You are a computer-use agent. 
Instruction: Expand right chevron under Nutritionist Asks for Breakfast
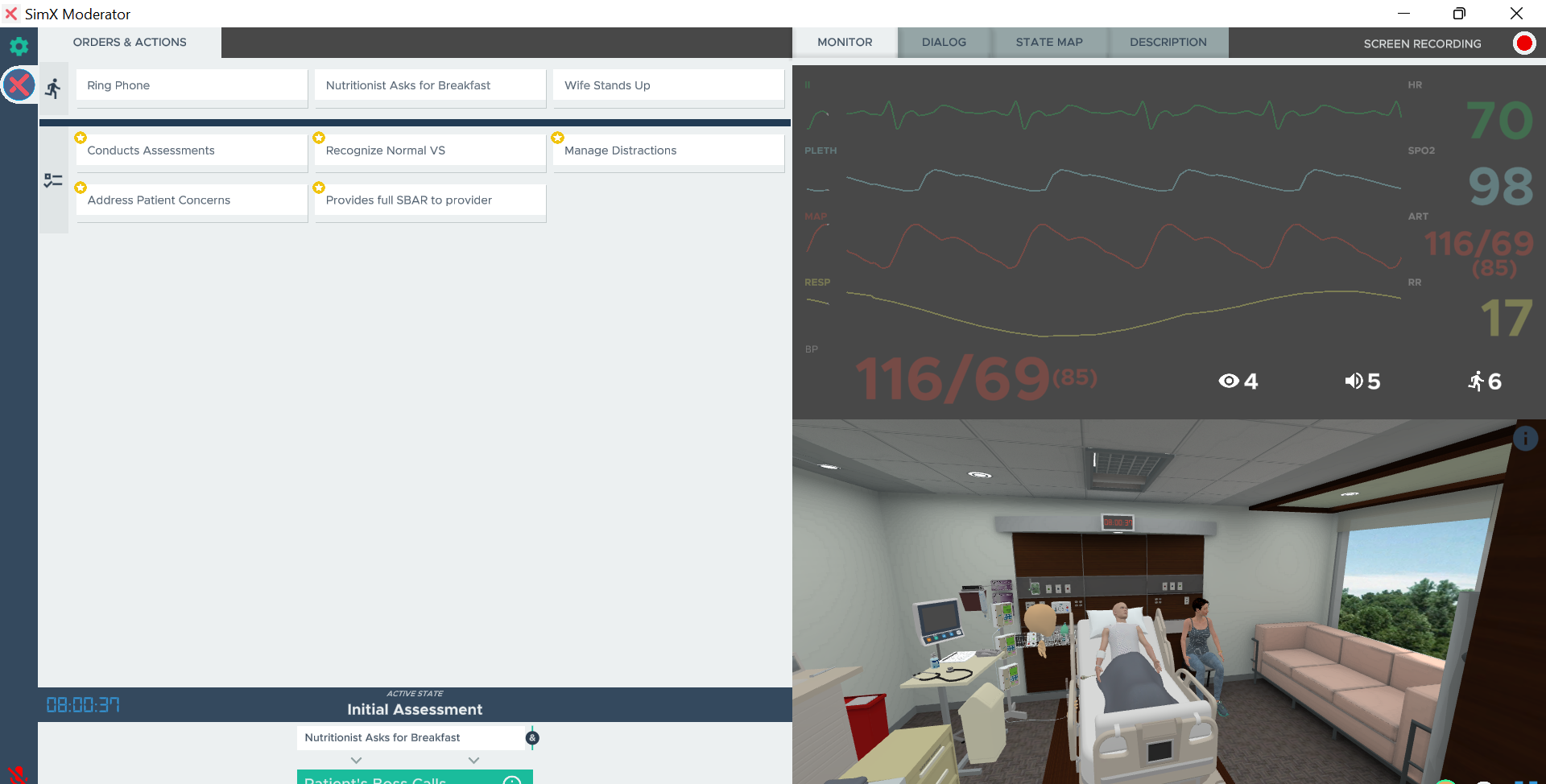pos(473,760)
